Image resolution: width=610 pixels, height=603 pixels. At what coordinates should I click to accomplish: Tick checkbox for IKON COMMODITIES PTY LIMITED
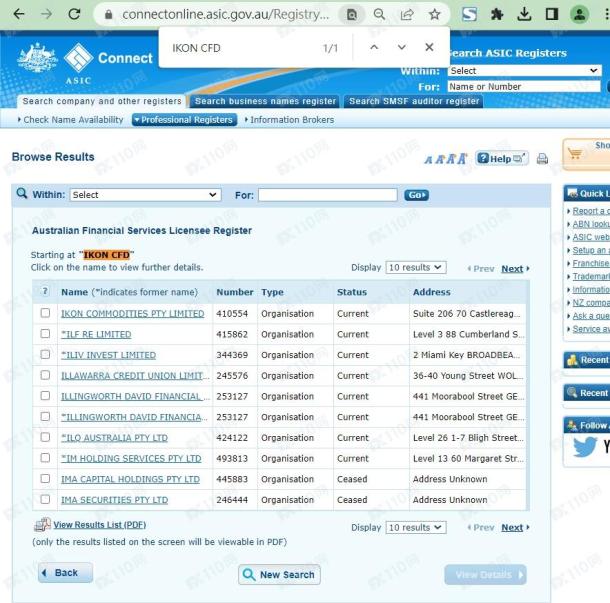[45, 313]
